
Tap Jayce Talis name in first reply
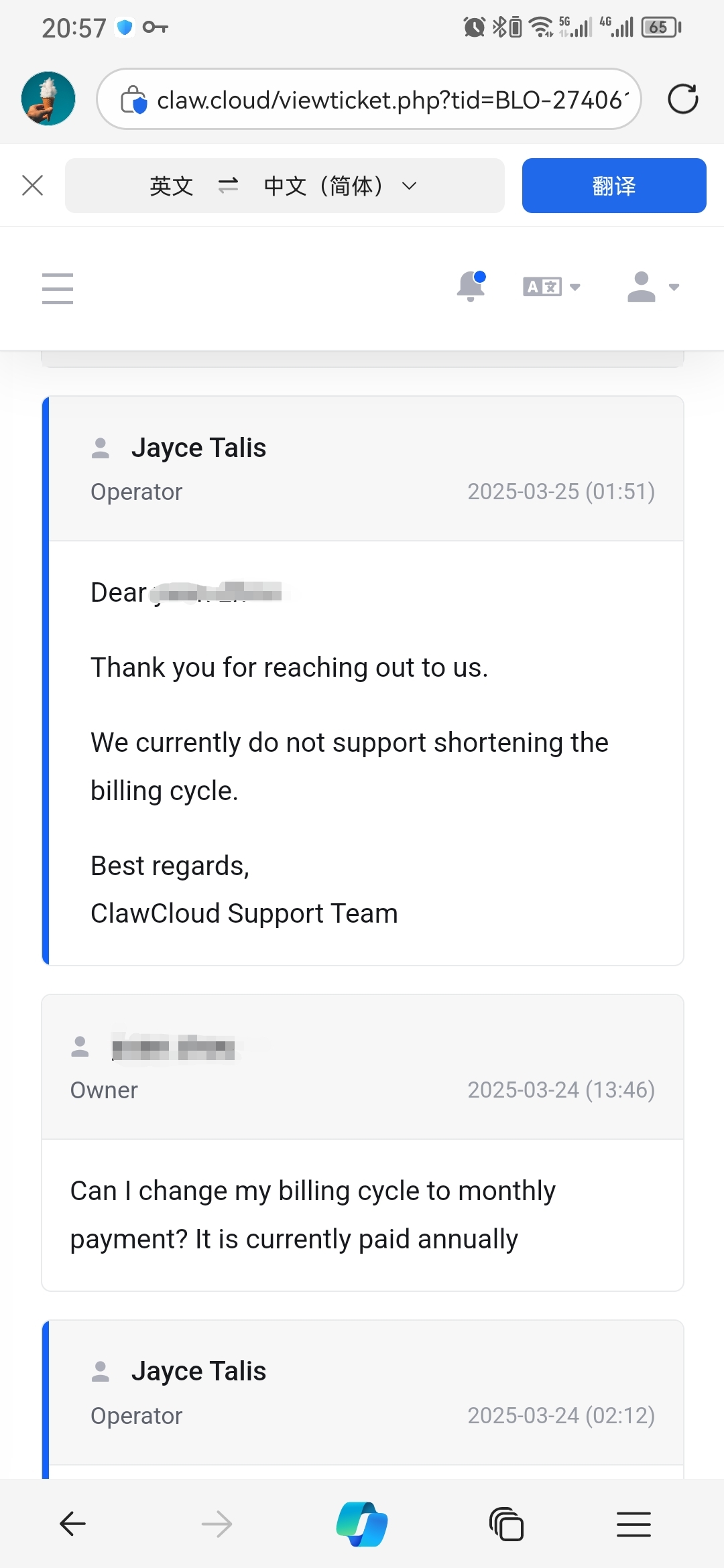pos(198,448)
